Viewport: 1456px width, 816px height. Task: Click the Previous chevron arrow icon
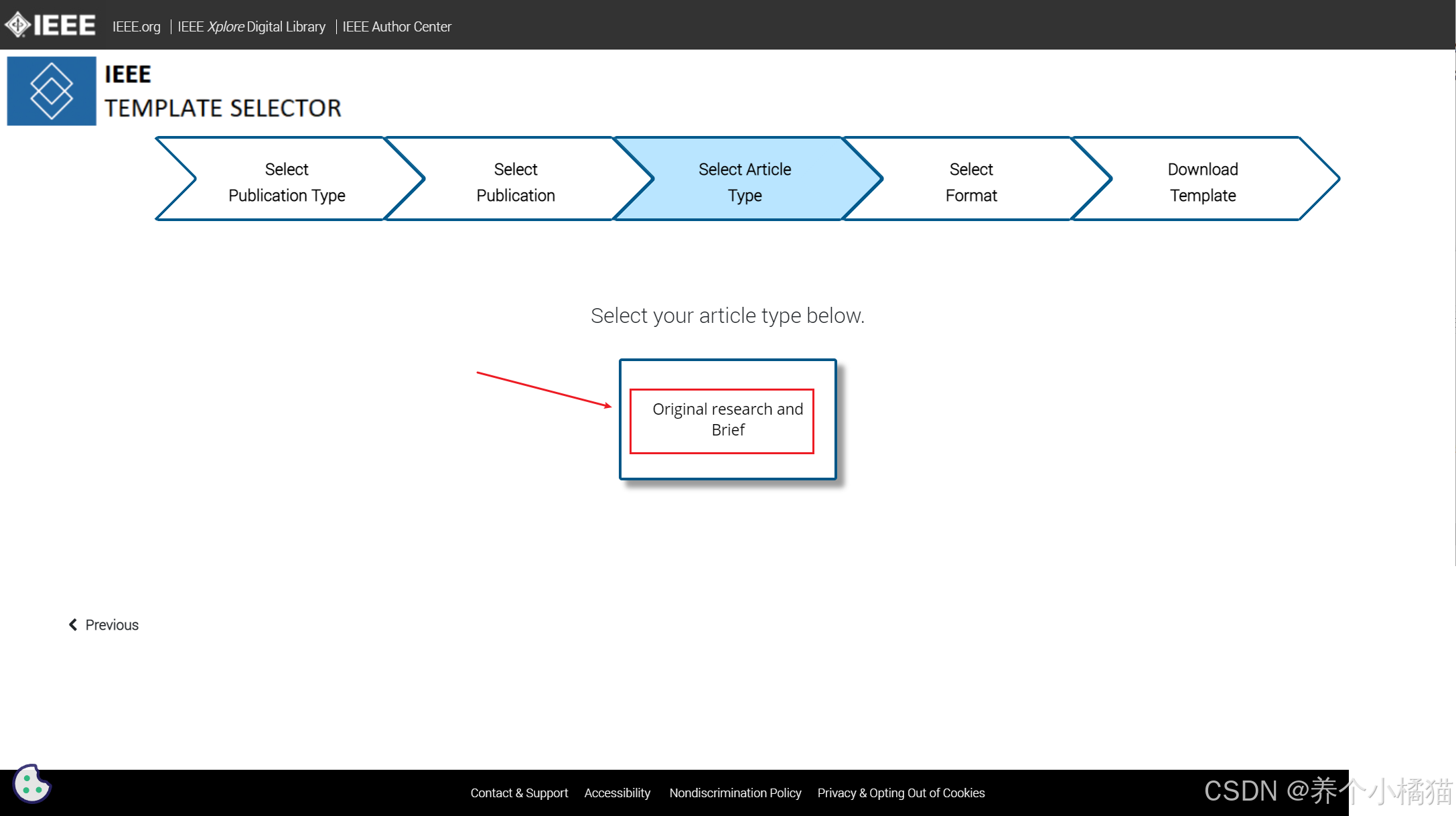point(73,624)
